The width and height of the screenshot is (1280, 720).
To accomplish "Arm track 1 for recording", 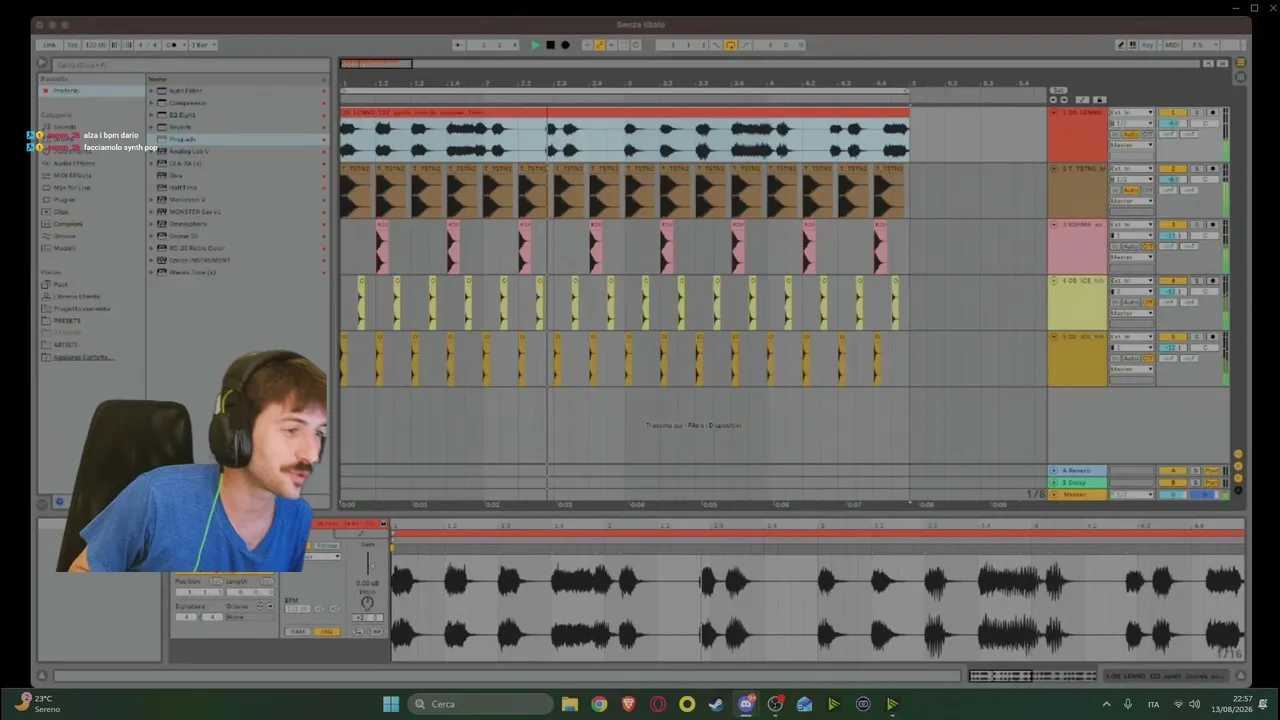I will pos(1213,112).
